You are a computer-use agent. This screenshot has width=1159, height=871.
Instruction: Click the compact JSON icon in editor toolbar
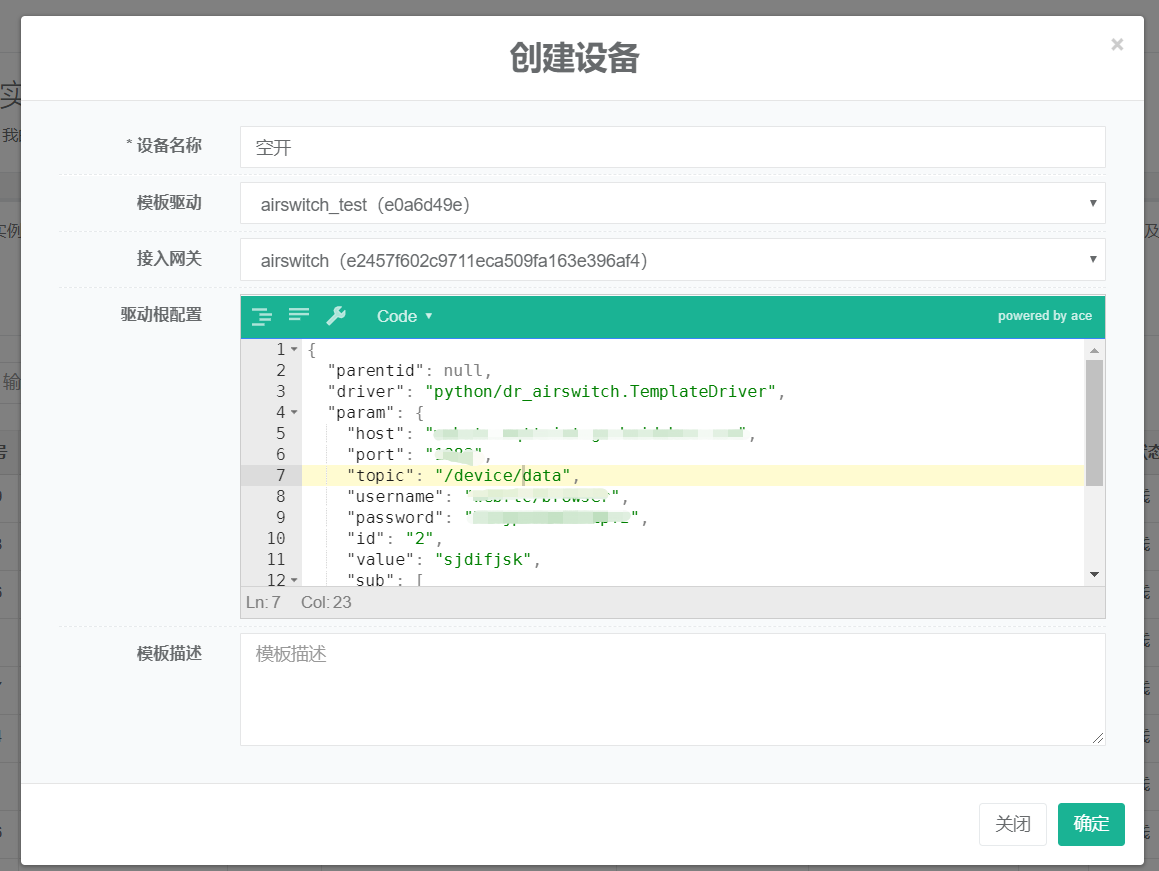pyautogui.click(x=299, y=315)
